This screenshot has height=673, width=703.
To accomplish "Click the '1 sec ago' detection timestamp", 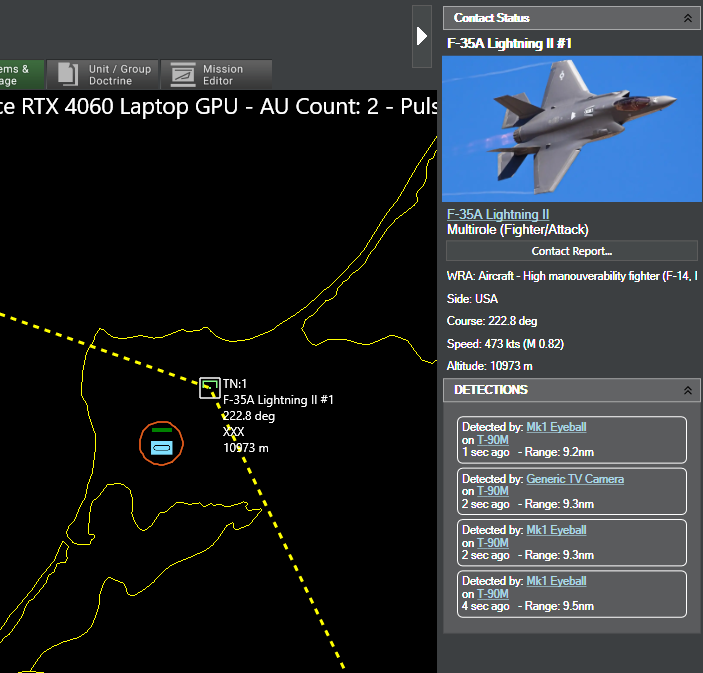I will tap(486, 452).
